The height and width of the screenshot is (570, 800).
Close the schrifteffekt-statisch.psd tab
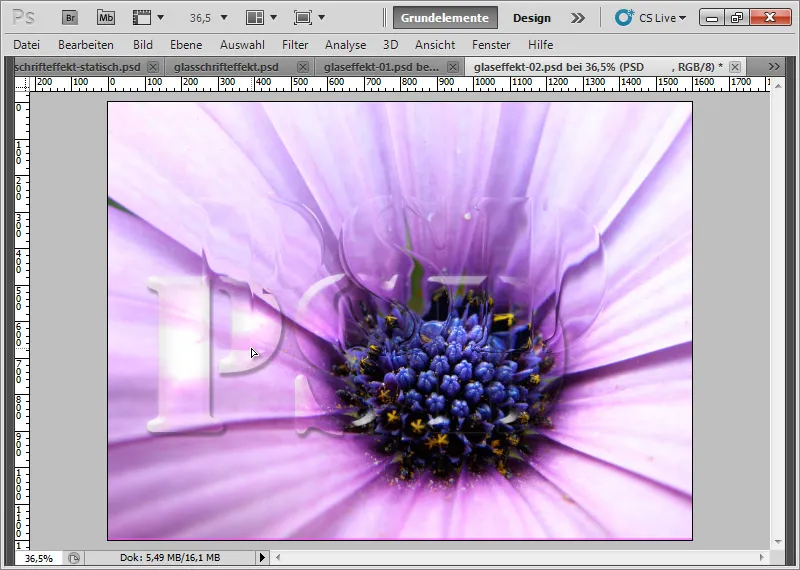tap(153, 67)
